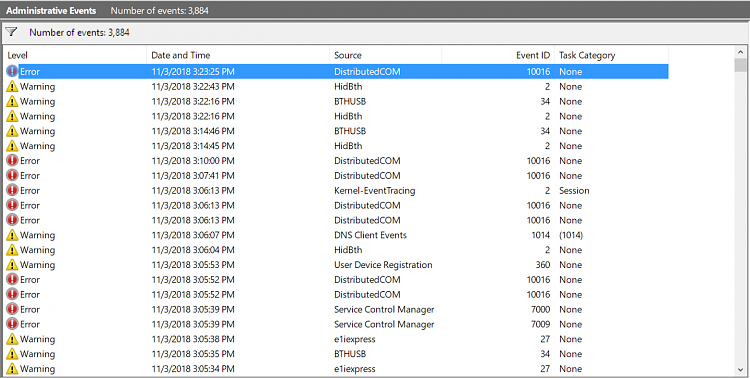Click 11/3/2018 3:05:35 PM date cell
The image size is (750, 378).
click(193, 354)
